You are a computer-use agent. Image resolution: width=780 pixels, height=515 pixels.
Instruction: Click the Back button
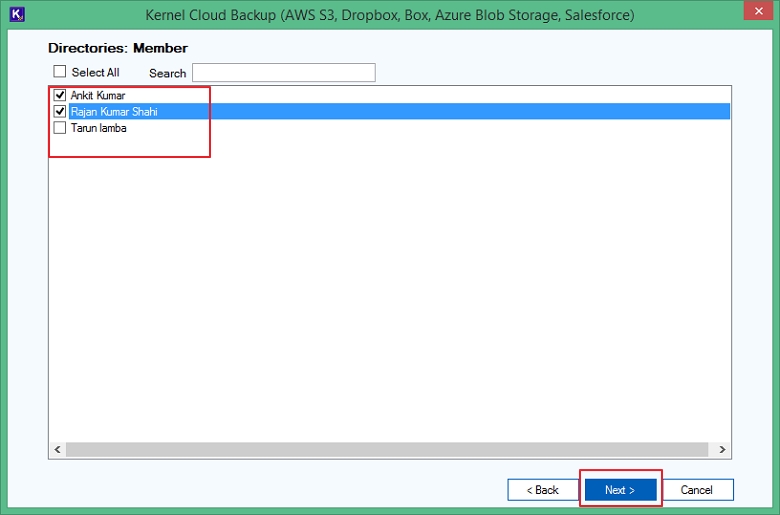point(543,490)
